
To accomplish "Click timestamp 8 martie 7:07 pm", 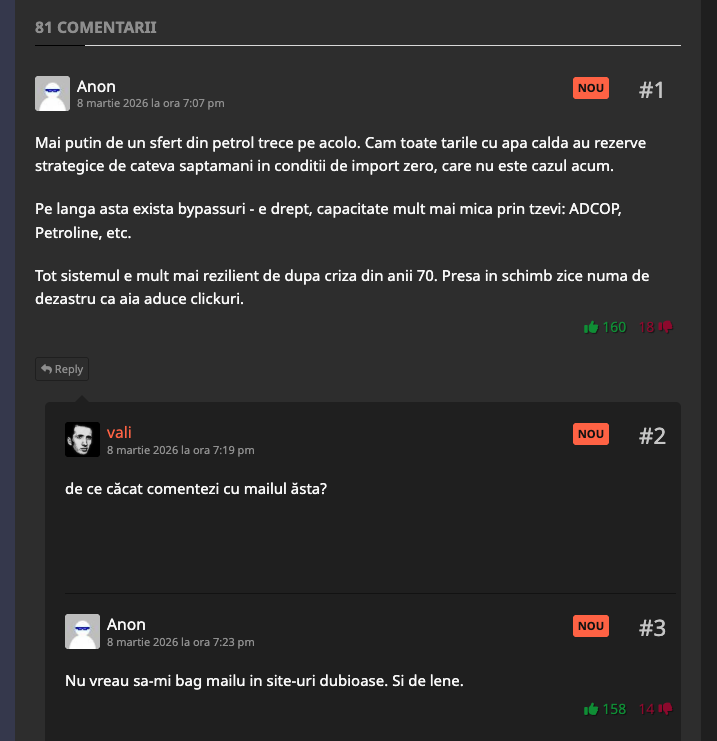I will [x=150, y=103].
